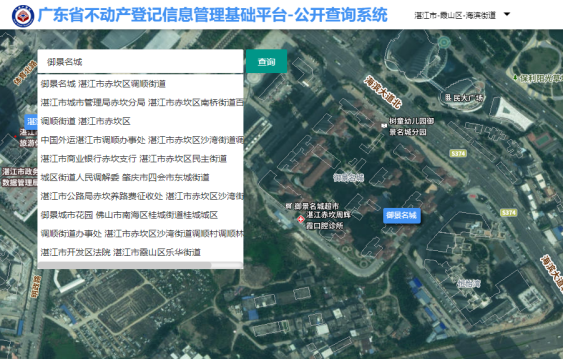564x360 pixels.
Task: Select suggestion 湛江市商业银行赤坎支行
Action: tap(140, 159)
